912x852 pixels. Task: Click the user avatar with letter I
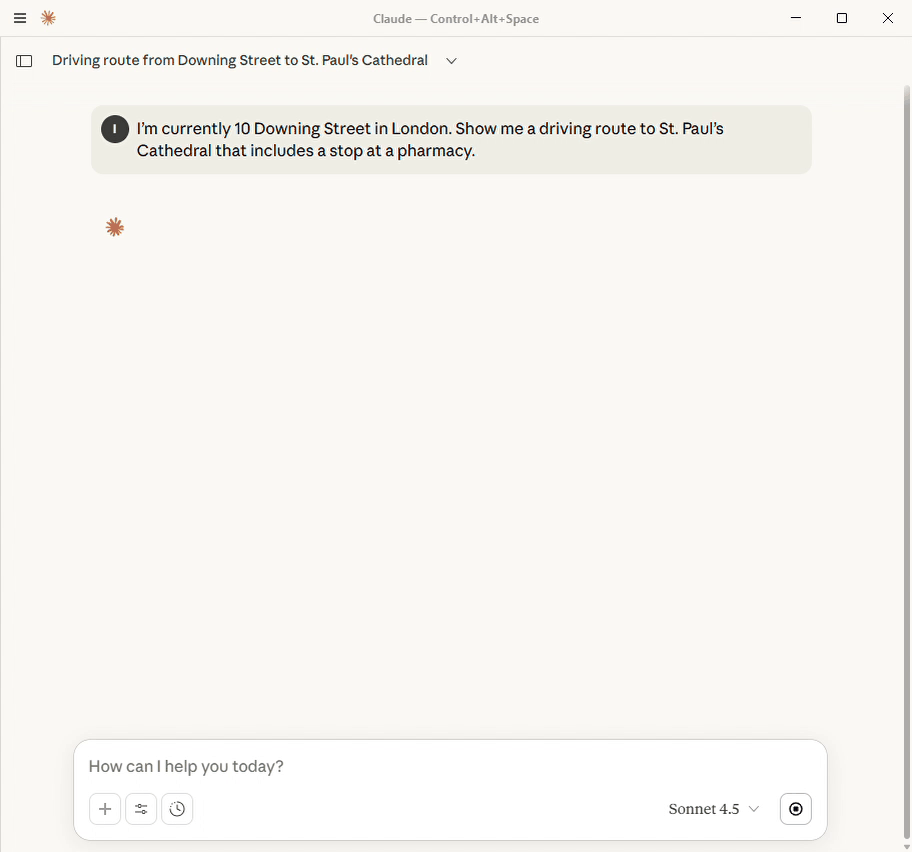point(115,129)
